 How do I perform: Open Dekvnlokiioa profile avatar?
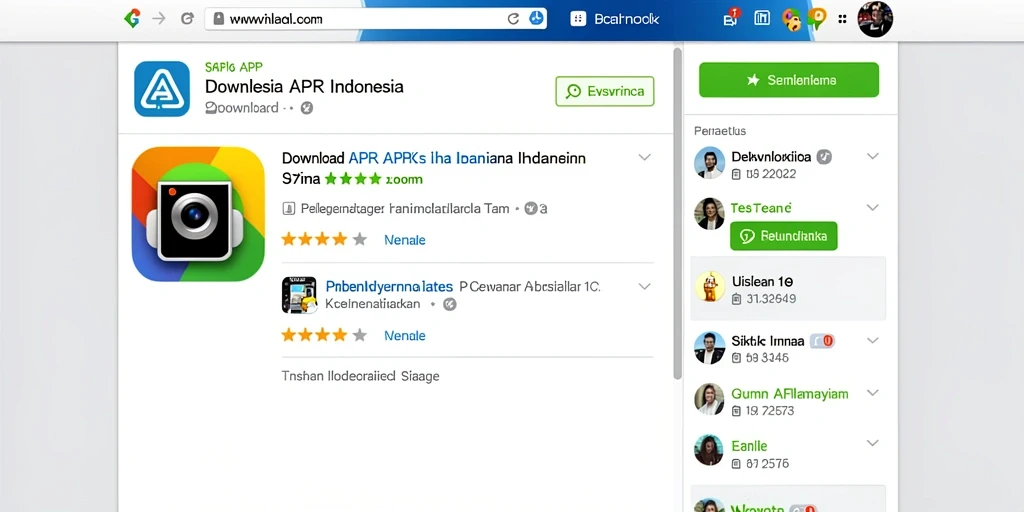709,163
